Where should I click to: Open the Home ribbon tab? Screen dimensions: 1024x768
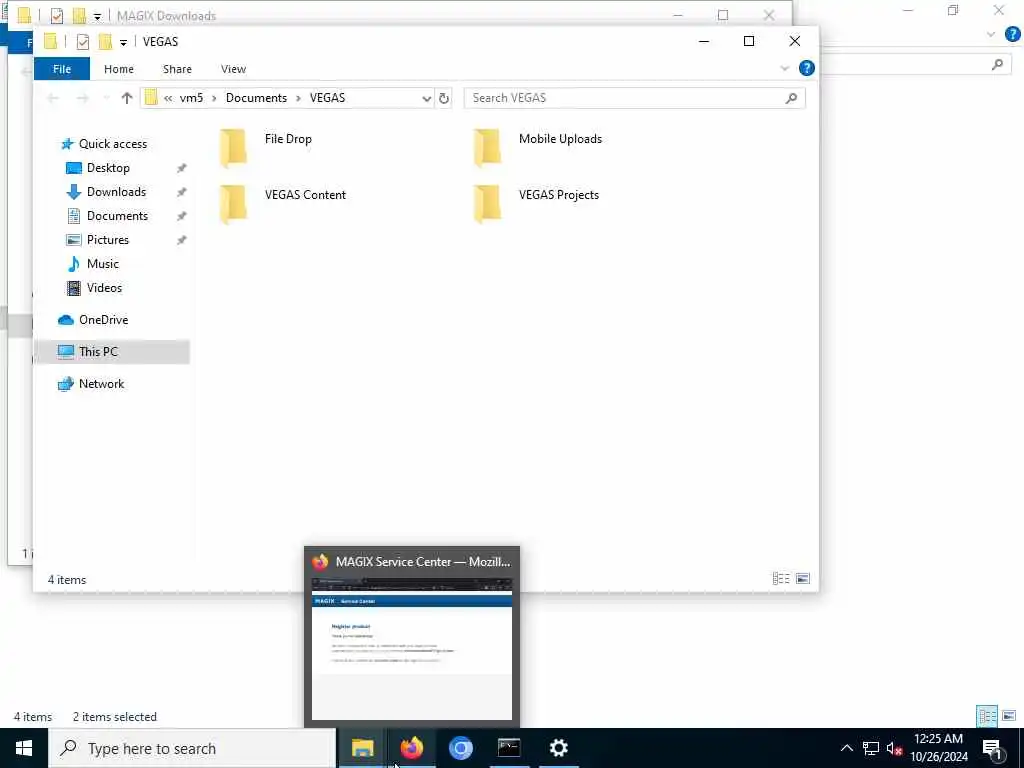[x=119, y=69]
